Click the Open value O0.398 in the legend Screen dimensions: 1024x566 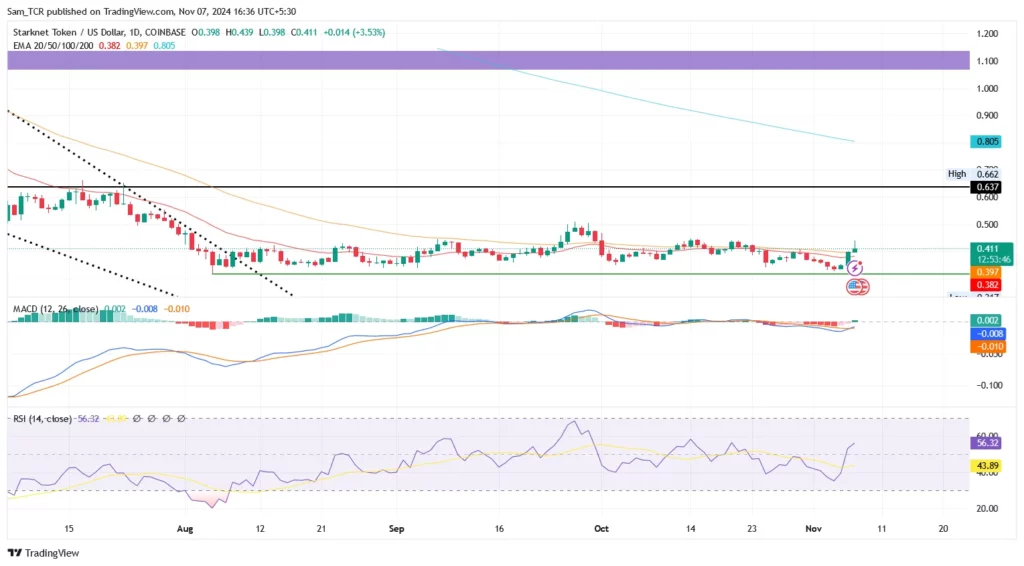(x=205, y=32)
